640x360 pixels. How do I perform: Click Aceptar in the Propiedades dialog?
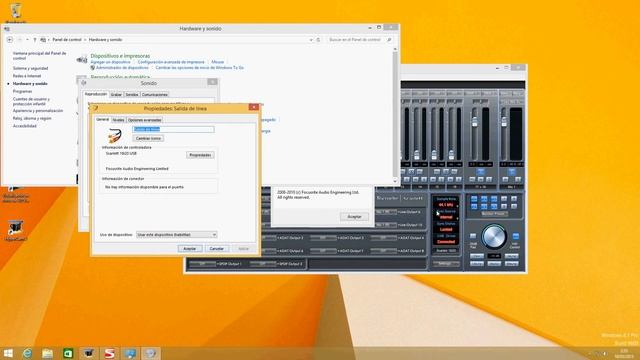coord(190,249)
